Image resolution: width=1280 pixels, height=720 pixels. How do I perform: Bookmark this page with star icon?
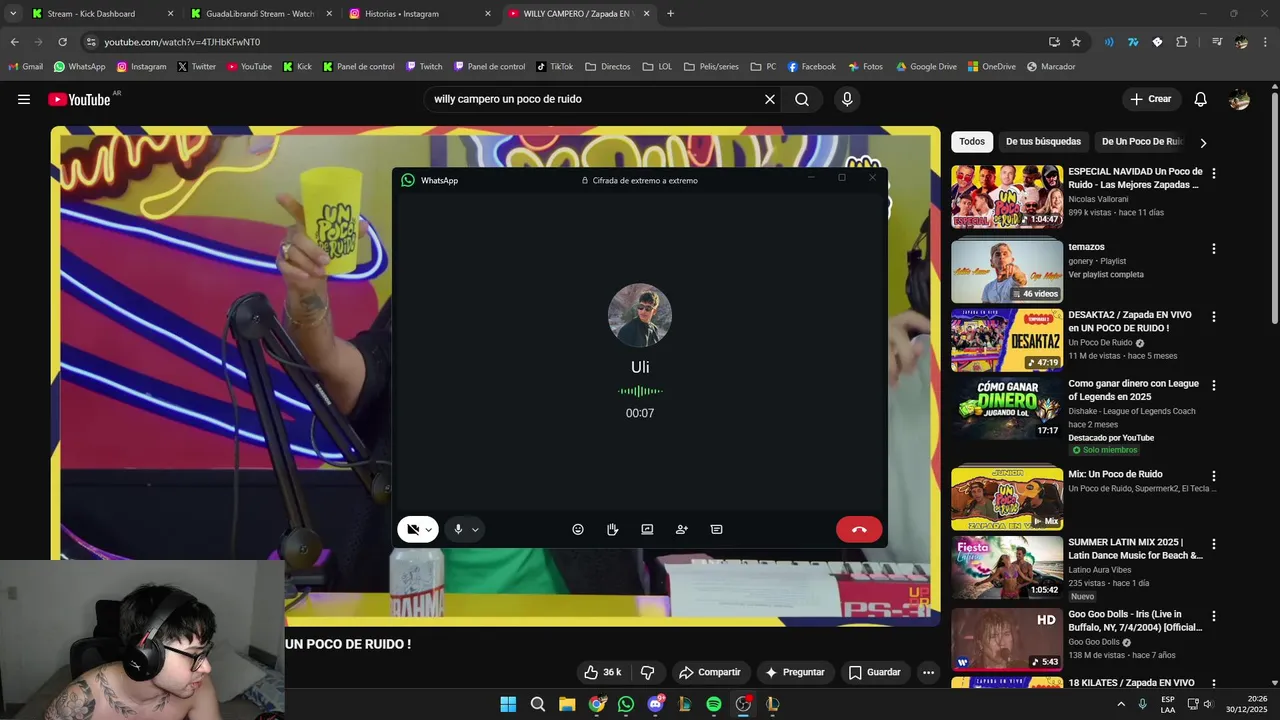[1076, 42]
